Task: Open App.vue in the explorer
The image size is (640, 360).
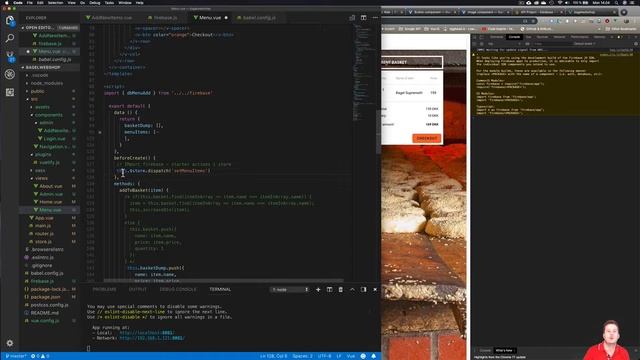Action: (x=44, y=218)
